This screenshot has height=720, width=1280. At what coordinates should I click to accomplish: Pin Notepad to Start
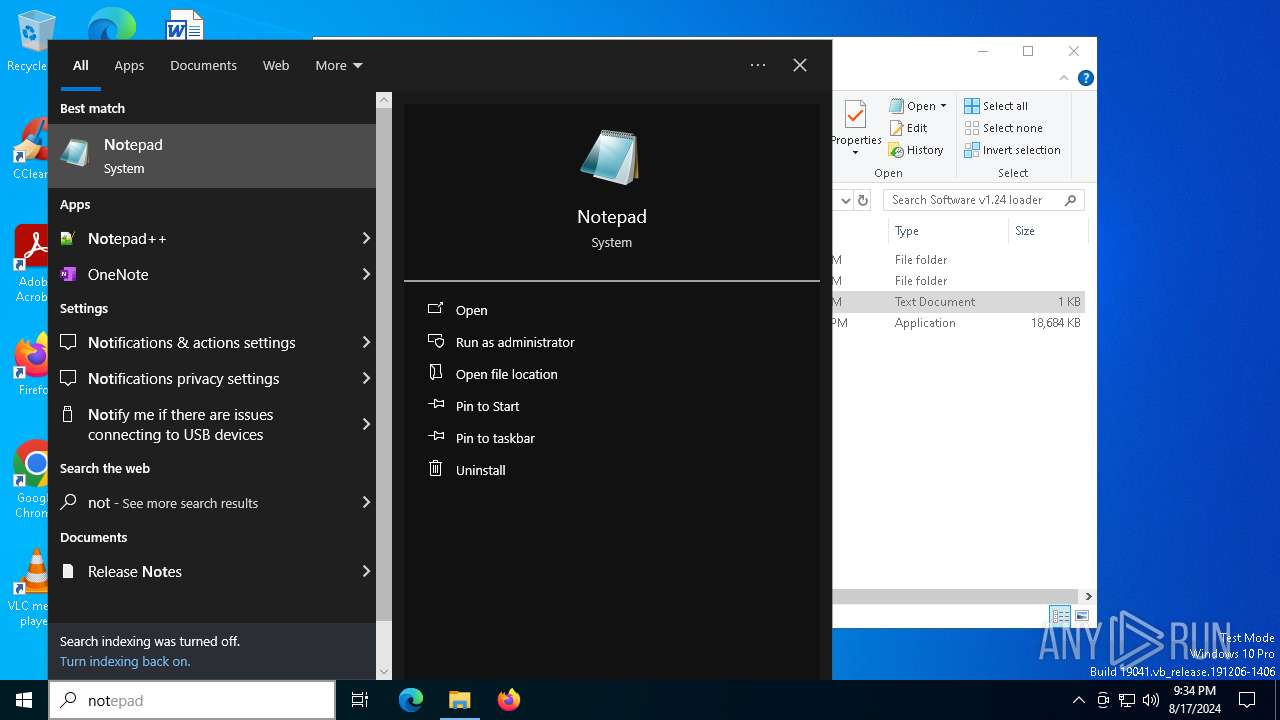(x=473, y=406)
